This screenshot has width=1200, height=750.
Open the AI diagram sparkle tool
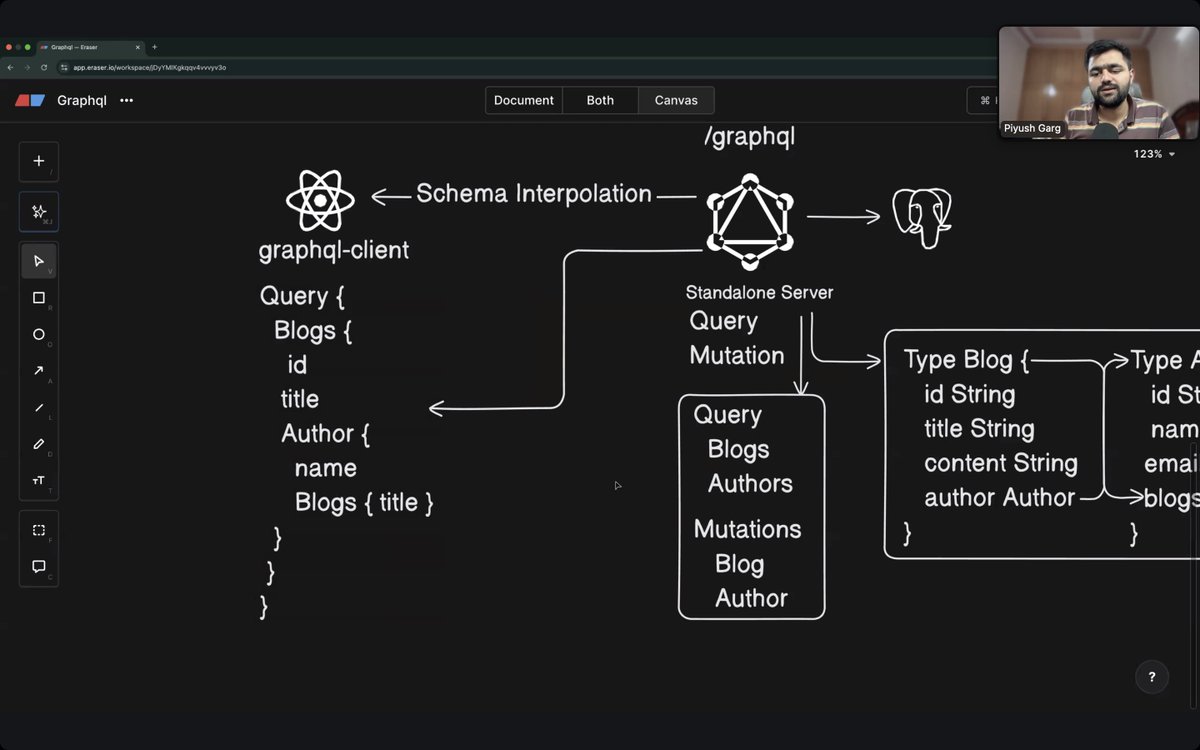(39, 212)
